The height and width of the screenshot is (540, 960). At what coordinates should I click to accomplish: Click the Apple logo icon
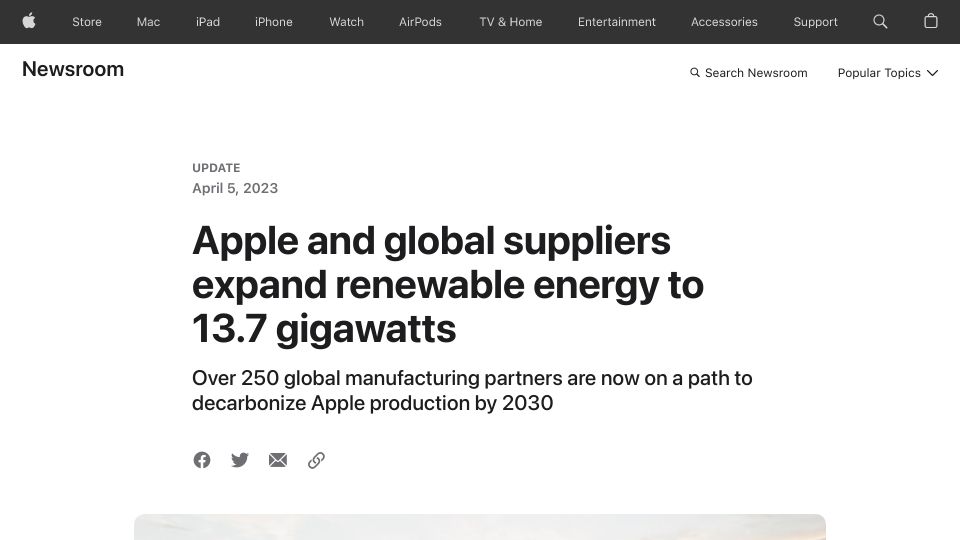pyautogui.click(x=29, y=21)
